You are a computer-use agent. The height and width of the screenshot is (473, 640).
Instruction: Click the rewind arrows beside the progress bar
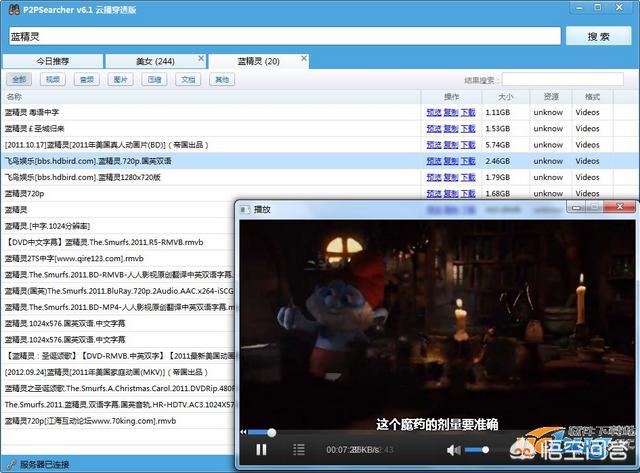pyautogui.click(x=243, y=432)
